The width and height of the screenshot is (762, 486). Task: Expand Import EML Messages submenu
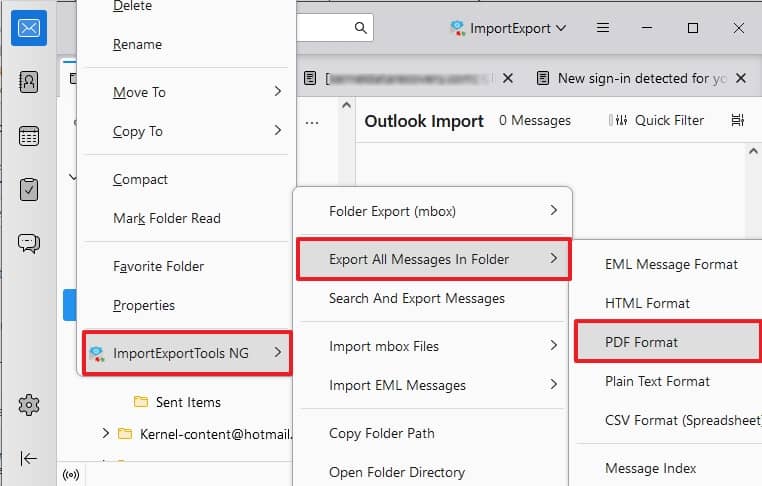pos(433,385)
